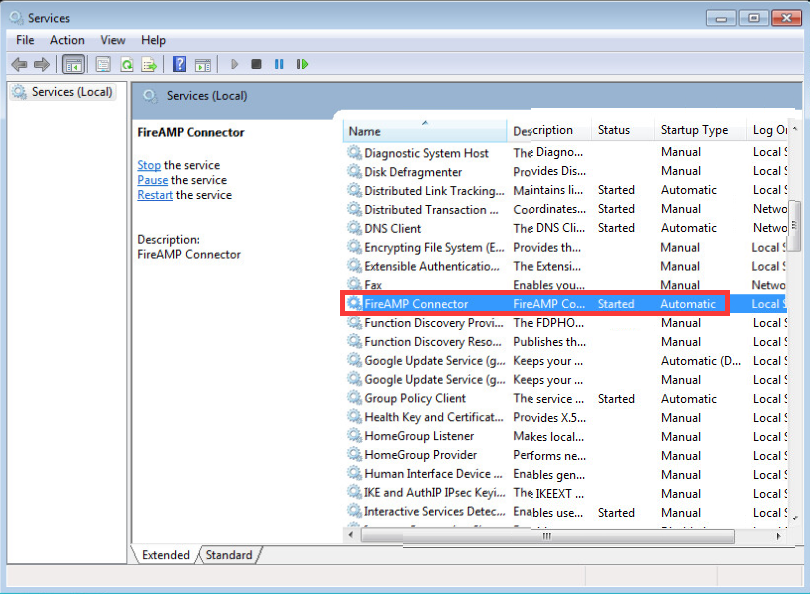810x594 pixels.
Task: Open the View menu
Action: (113, 40)
